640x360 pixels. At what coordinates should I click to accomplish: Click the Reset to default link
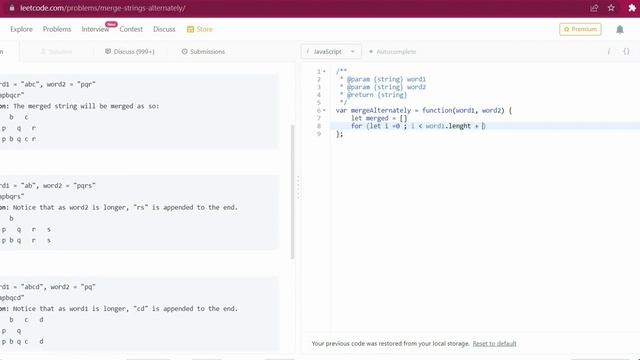[x=494, y=344]
